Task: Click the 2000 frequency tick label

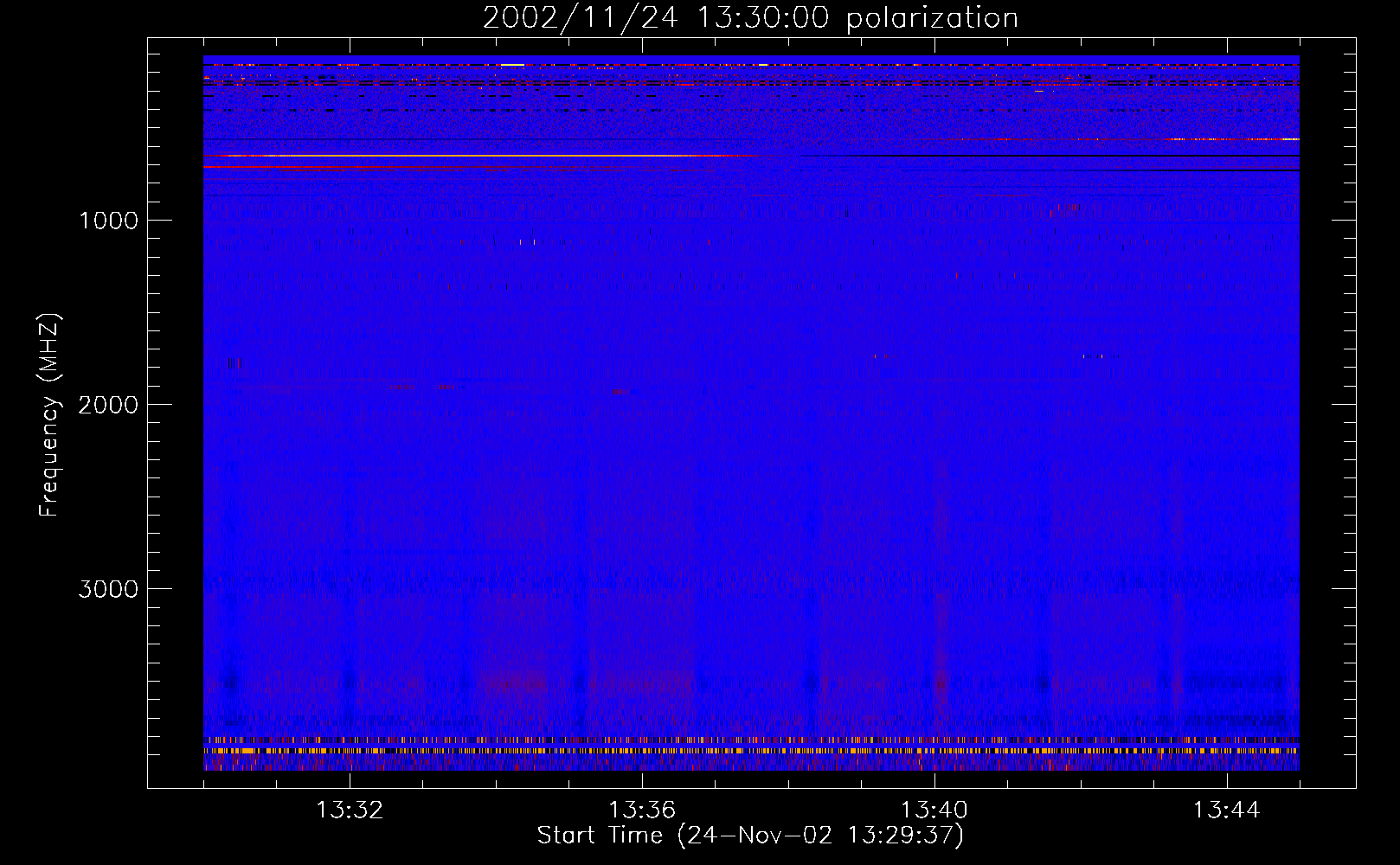Action: (x=108, y=405)
